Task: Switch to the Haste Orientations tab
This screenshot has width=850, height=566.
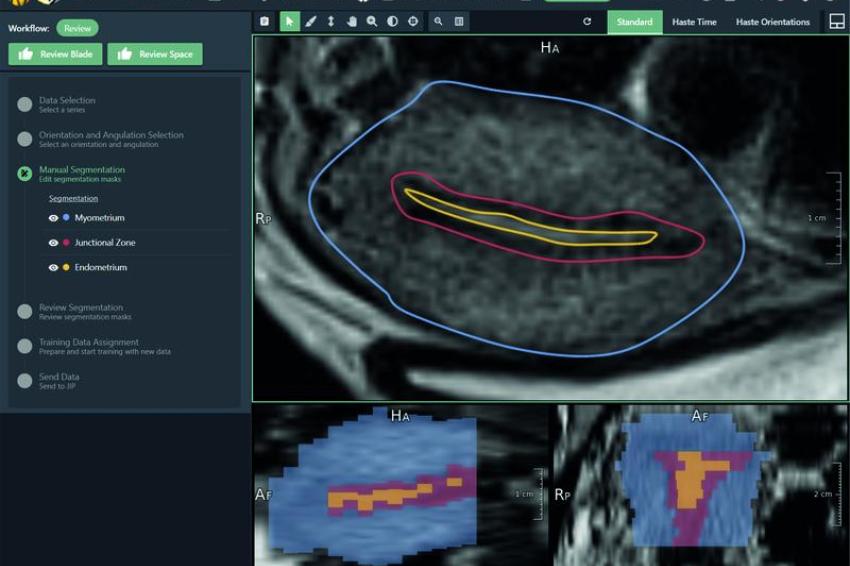Action: point(772,22)
